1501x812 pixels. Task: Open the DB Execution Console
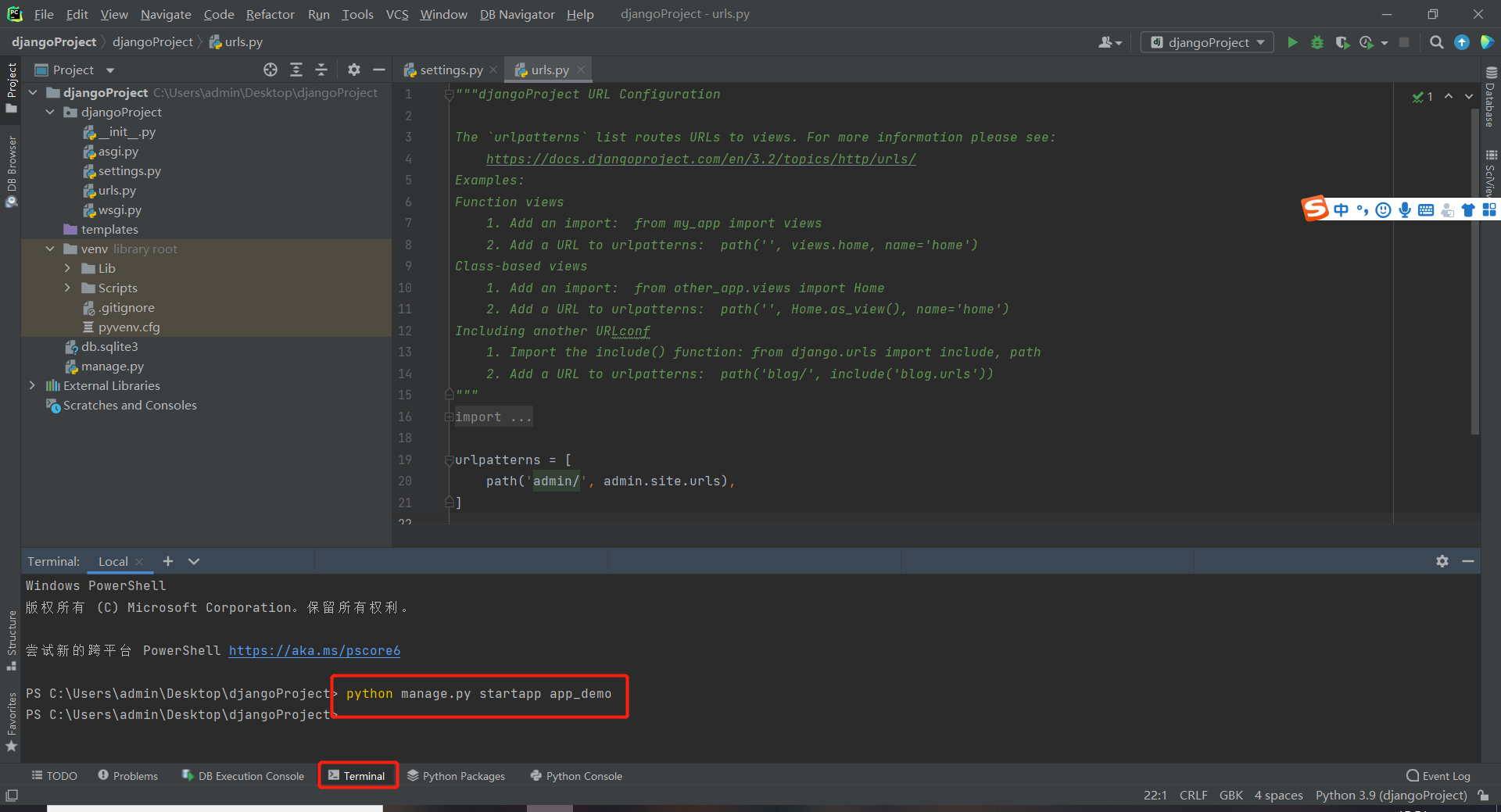click(243, 776)
